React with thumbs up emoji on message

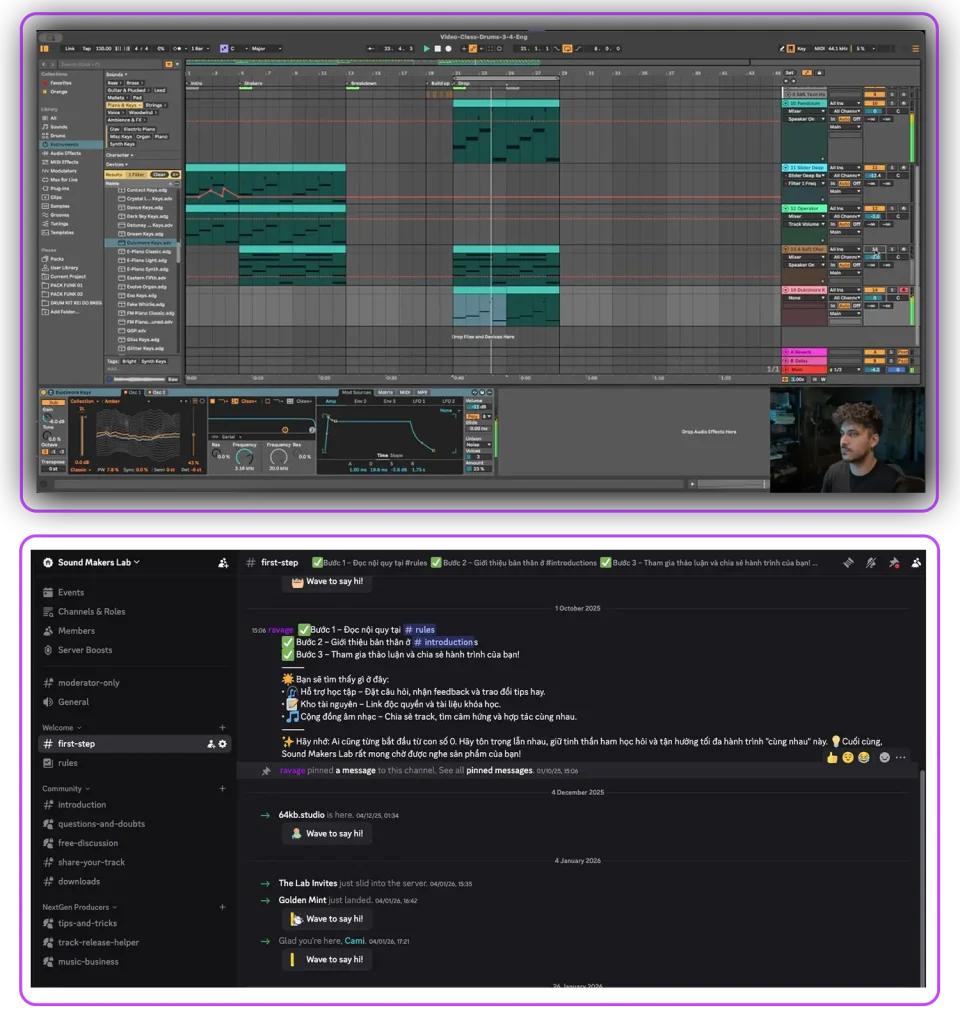(x=831, y=758)
